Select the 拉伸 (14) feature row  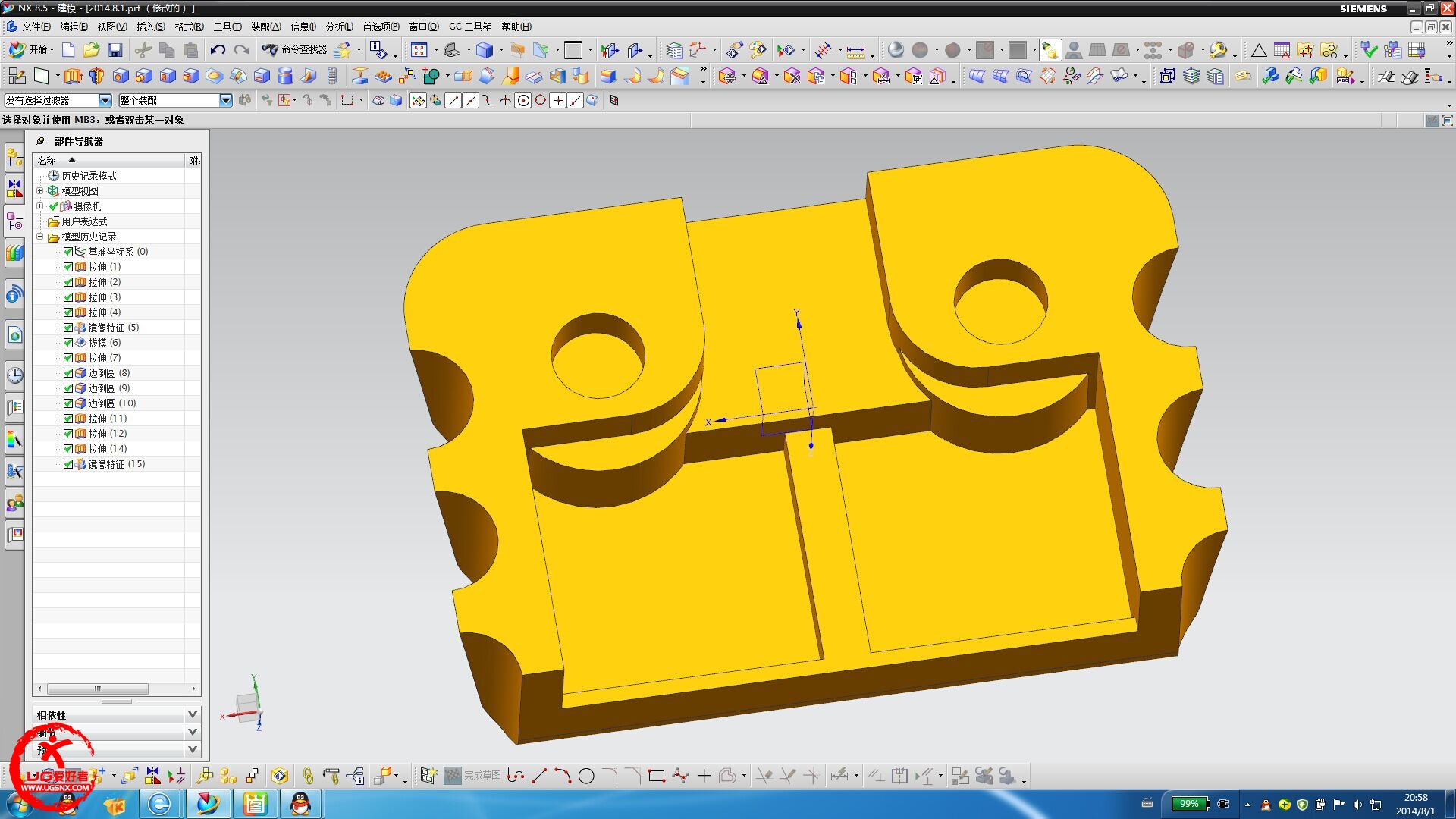(107, 449)
